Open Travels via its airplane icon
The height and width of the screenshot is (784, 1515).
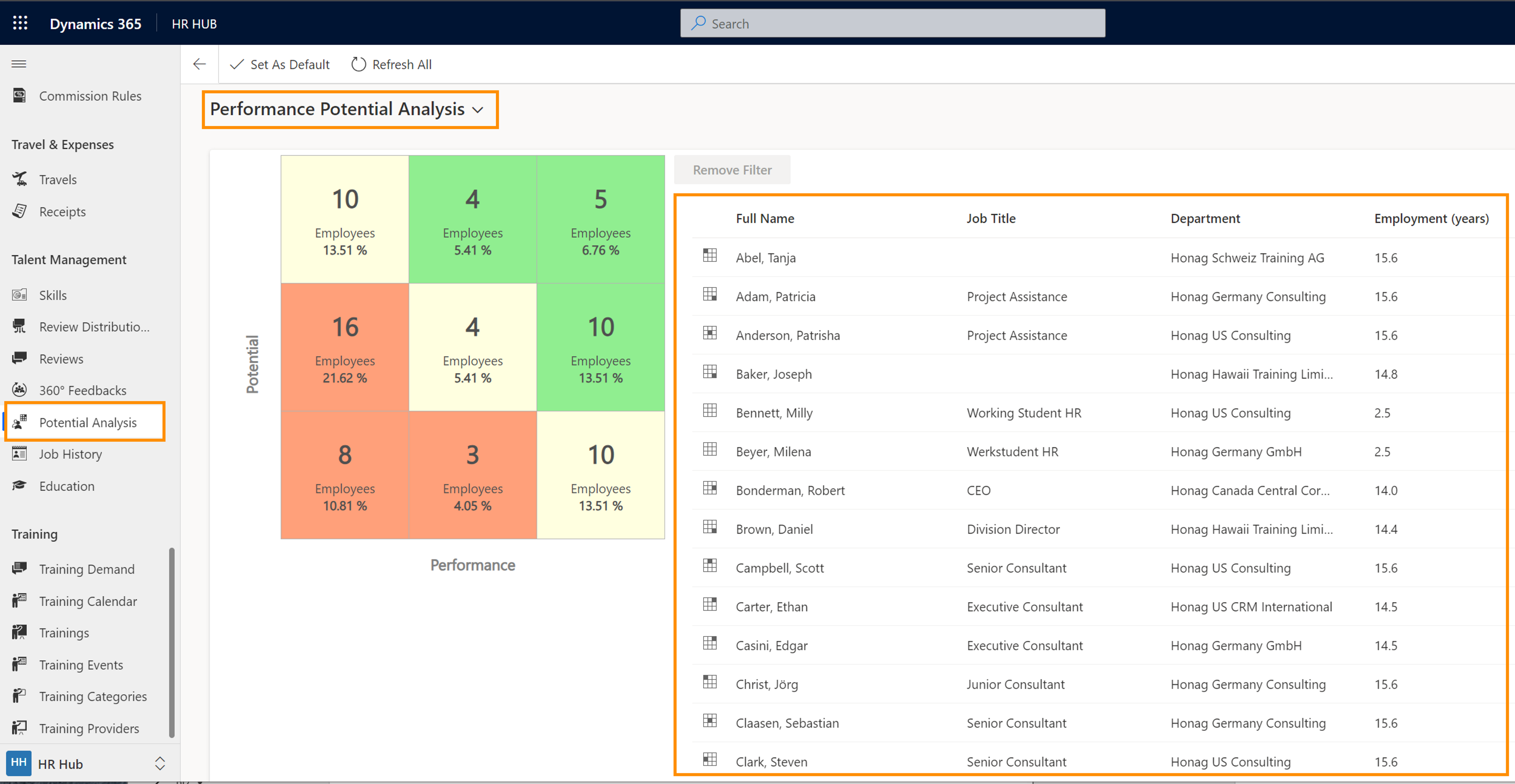[20, 179]
